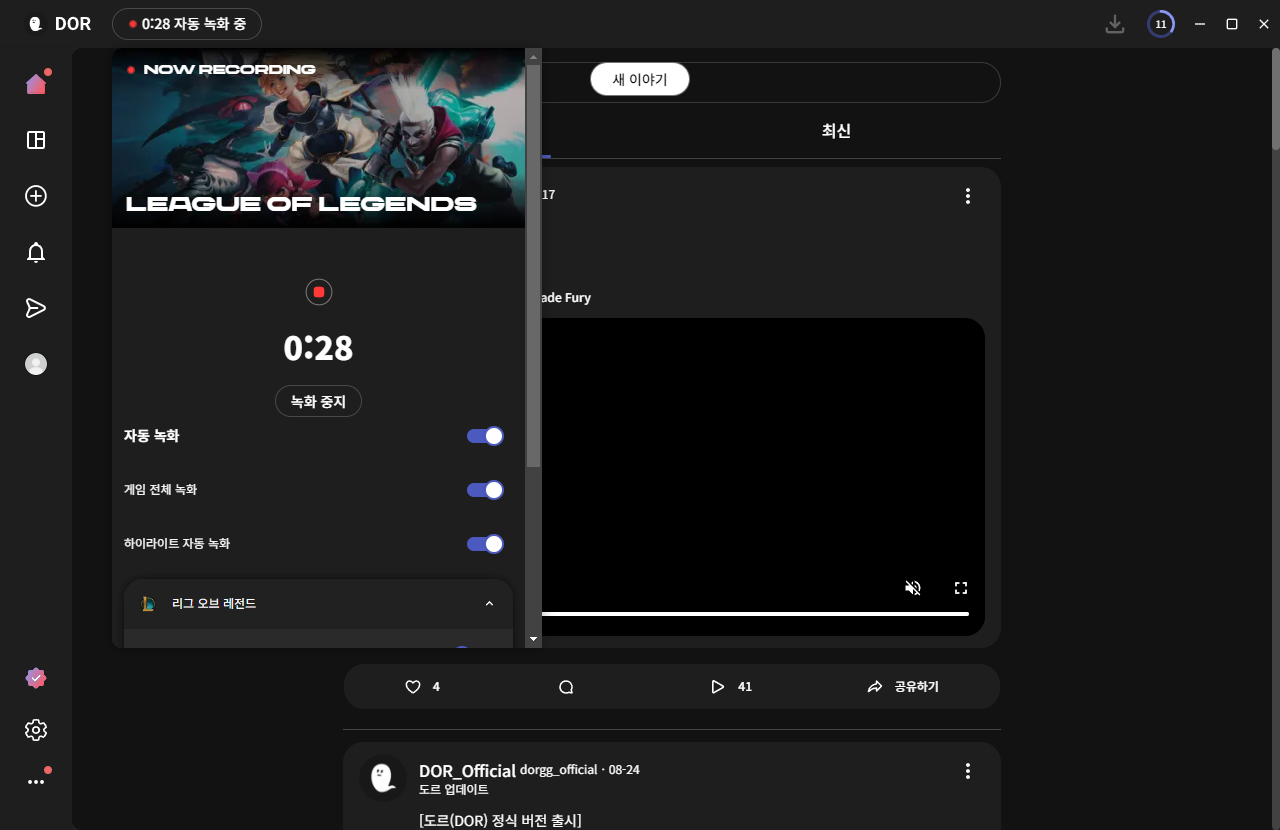Unmute the video via speaker icon

[913, 588]
